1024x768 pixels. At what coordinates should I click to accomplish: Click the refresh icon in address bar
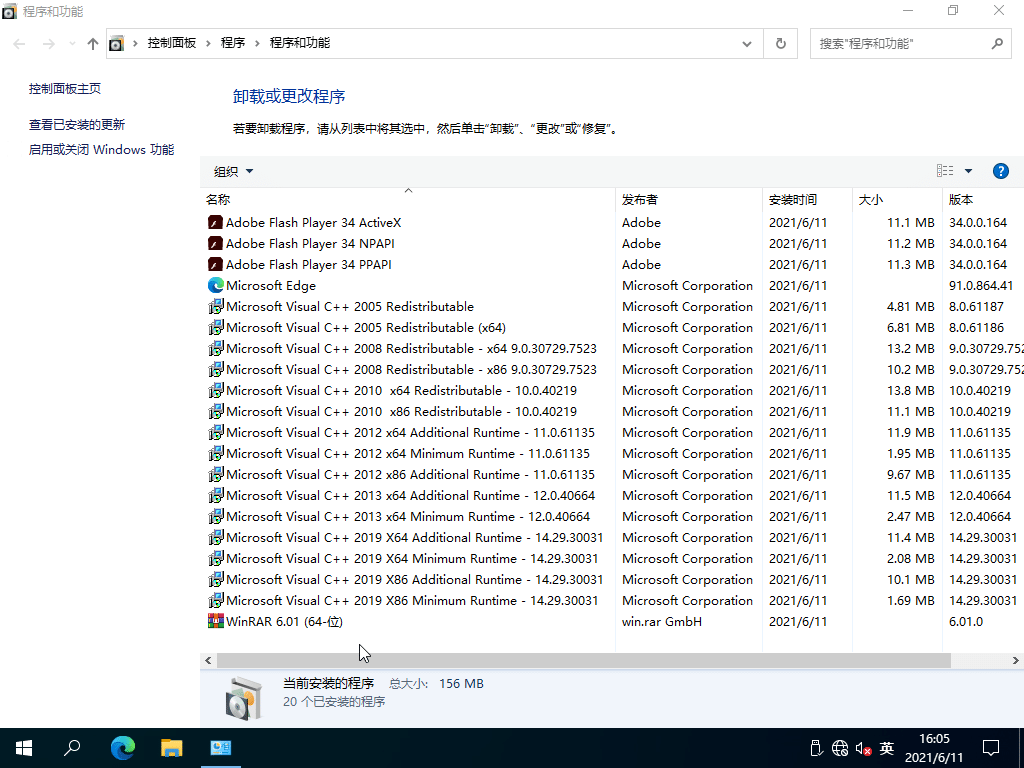pos(780,44)
